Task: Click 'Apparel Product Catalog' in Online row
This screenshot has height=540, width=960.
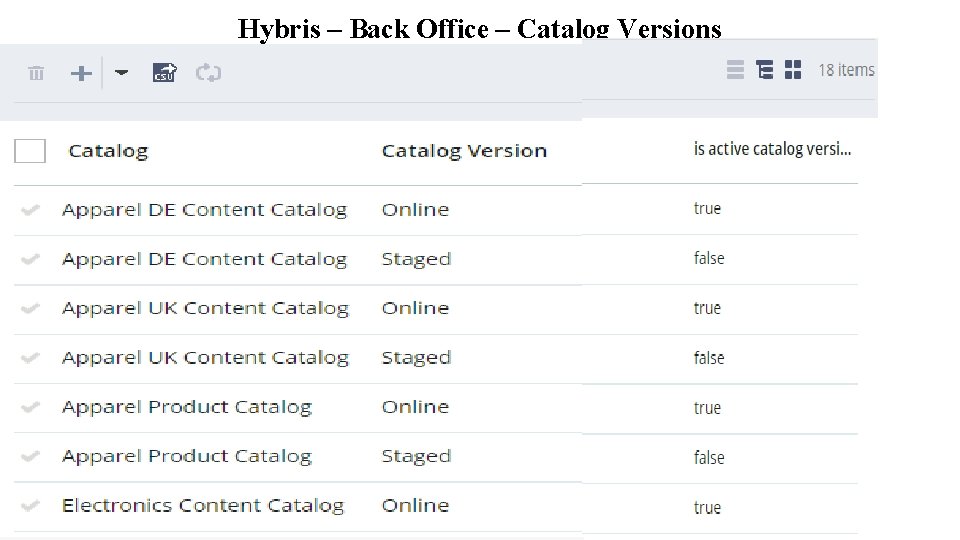Action: tap(187, 407)
